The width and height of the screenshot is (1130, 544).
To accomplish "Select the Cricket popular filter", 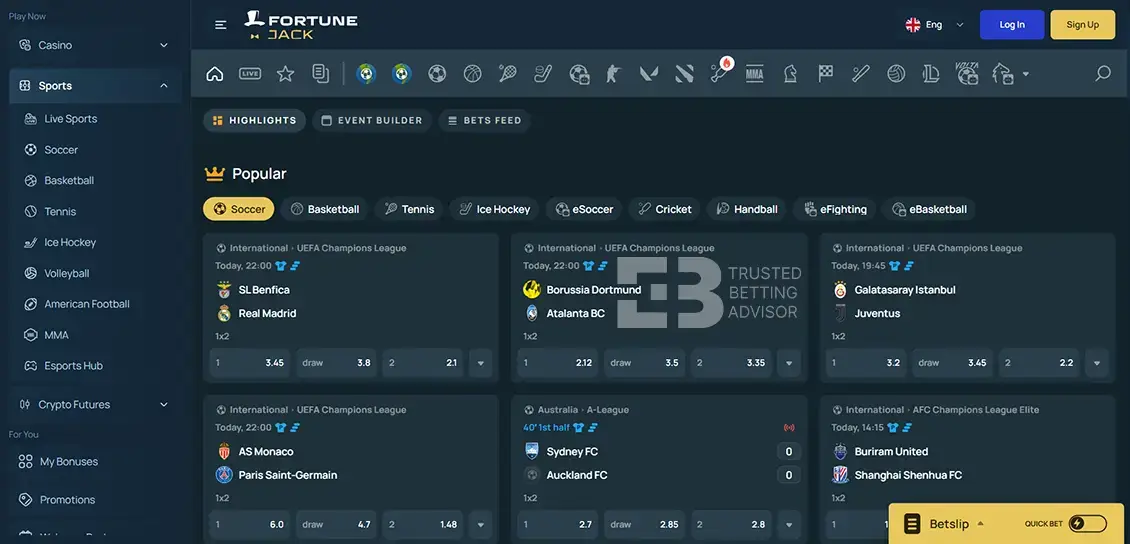I will [664, 209].
